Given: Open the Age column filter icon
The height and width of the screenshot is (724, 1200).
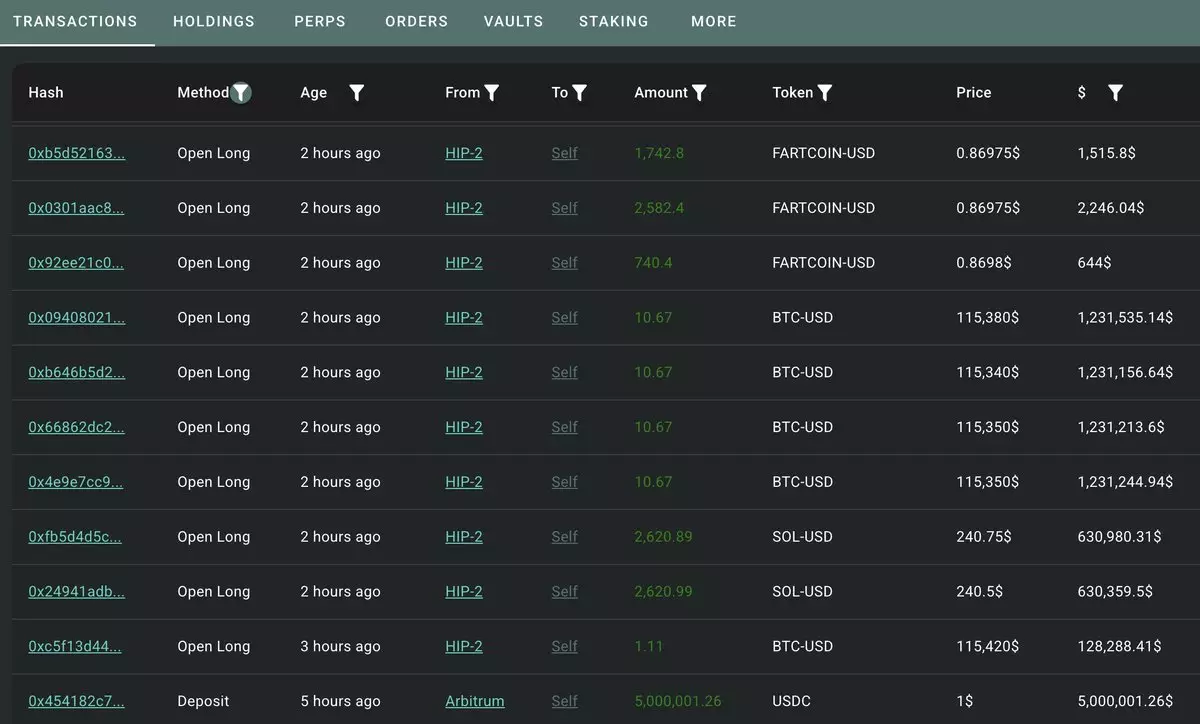Looking at the screenshot, I should point(357,93).
